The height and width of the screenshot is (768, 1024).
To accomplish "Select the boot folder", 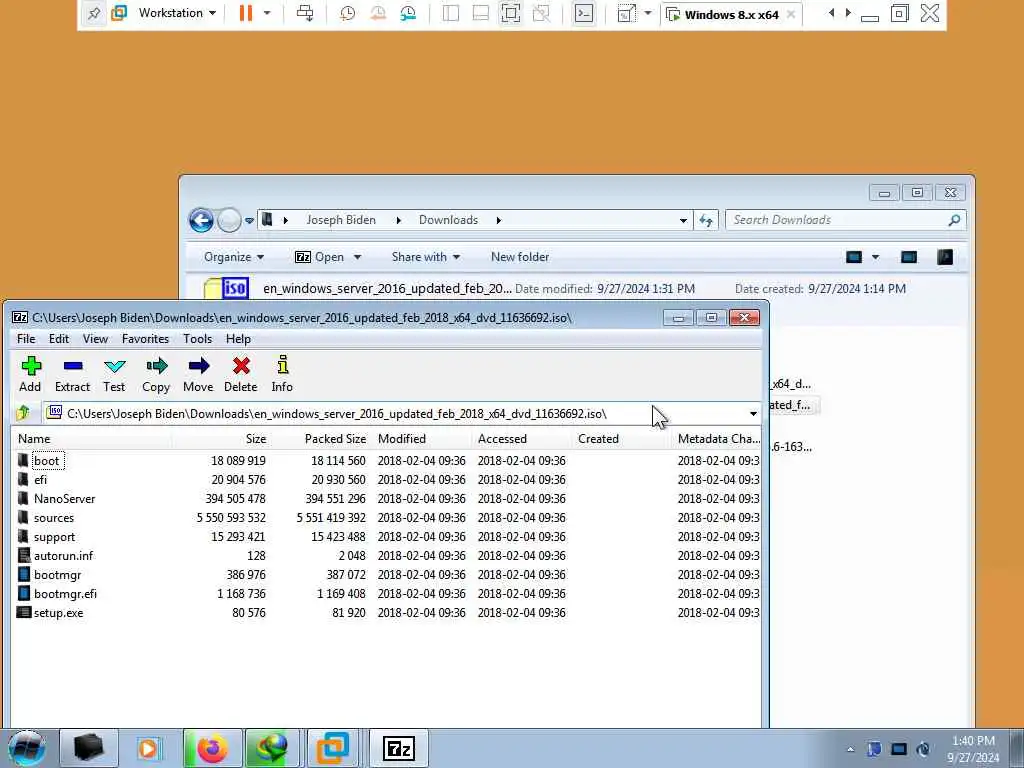I will pyautogui.click(x=46, y=461).
